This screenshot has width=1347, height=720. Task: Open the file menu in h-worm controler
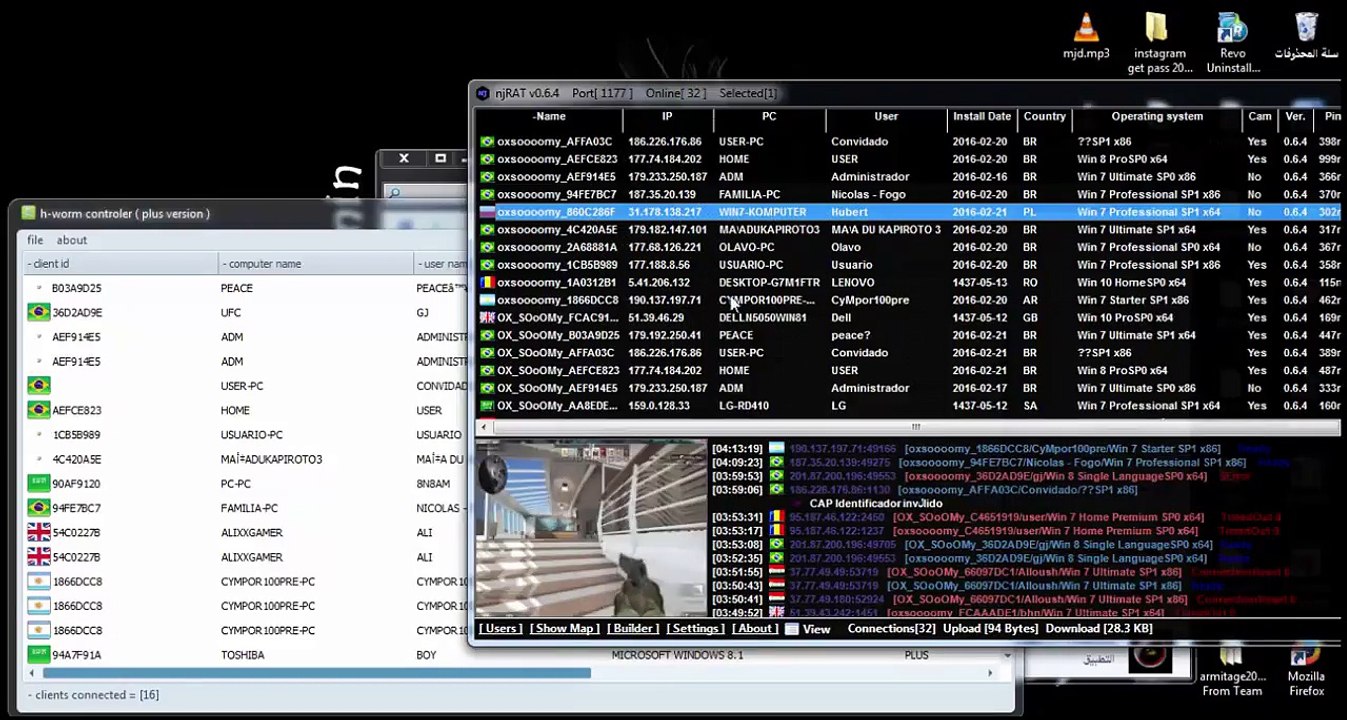[35, 240]
